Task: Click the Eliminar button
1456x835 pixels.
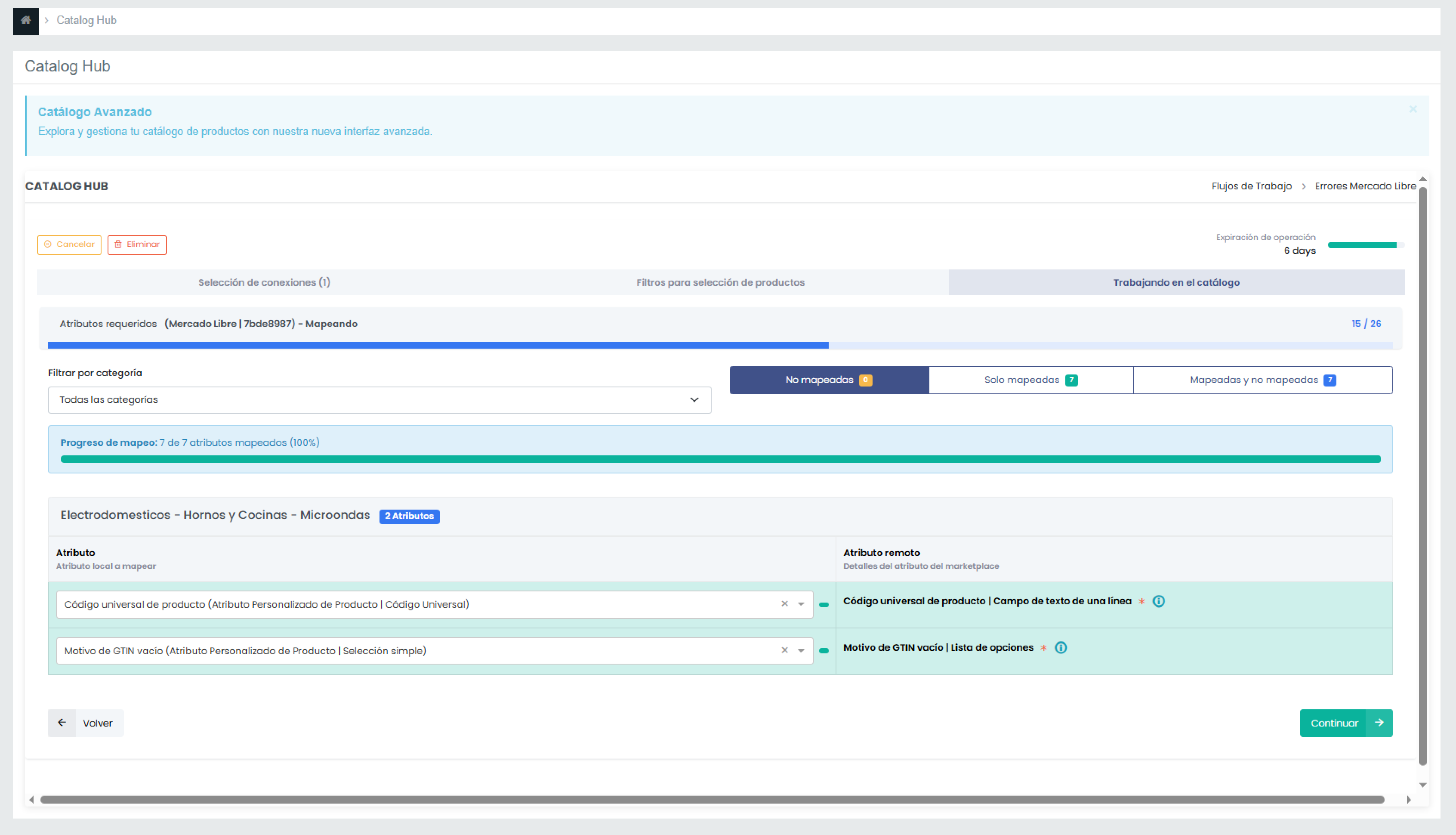Action: 137,244
